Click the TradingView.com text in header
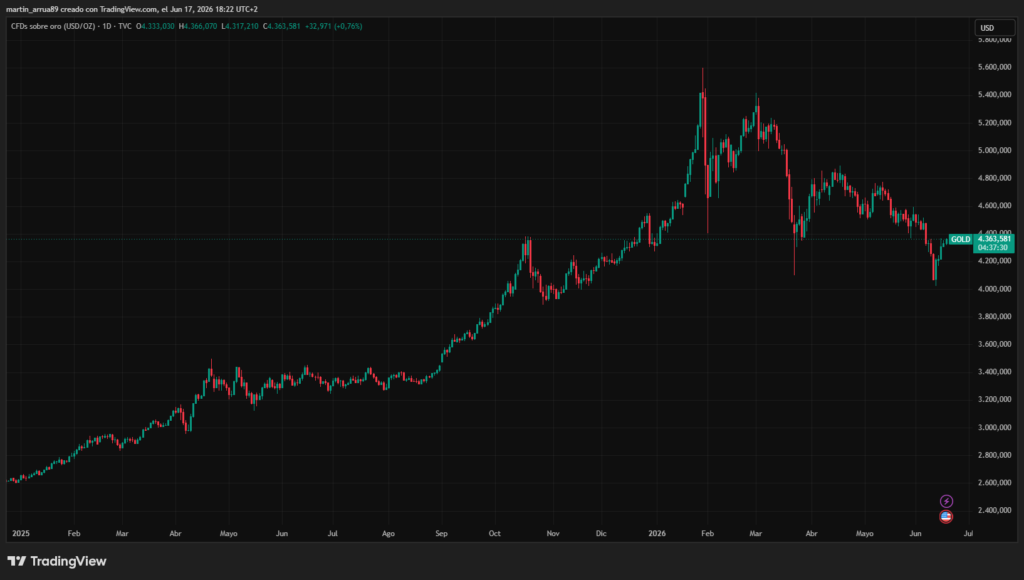 (128, 9)
